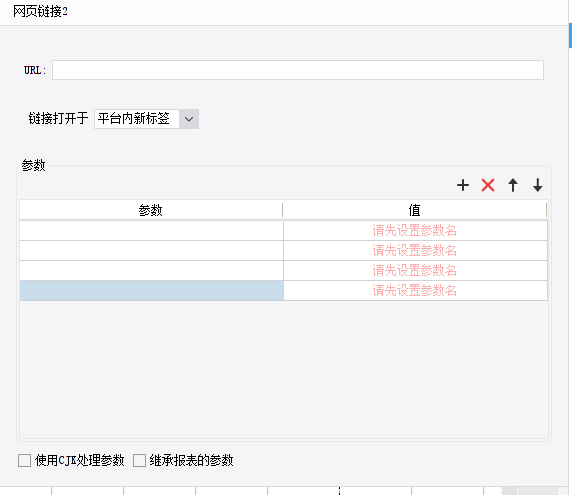Image resolution: width=572 pixels, height=495 pixels.
Task: Enable 使用CJK处理参数 checkbox
Action: tap(24, 460)
